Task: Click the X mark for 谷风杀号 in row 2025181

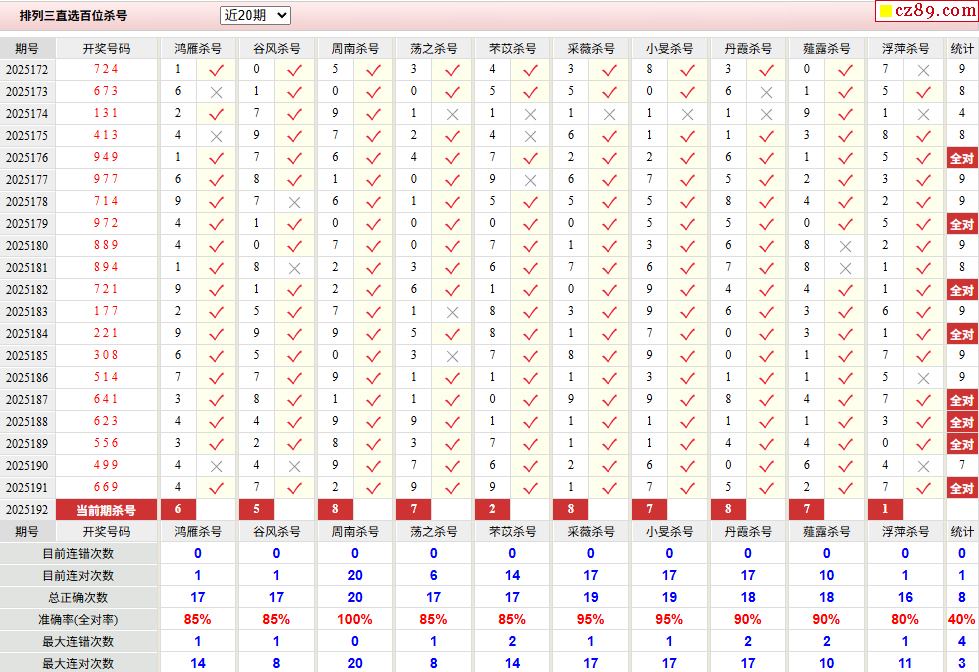Action: (x=295, y=269)
